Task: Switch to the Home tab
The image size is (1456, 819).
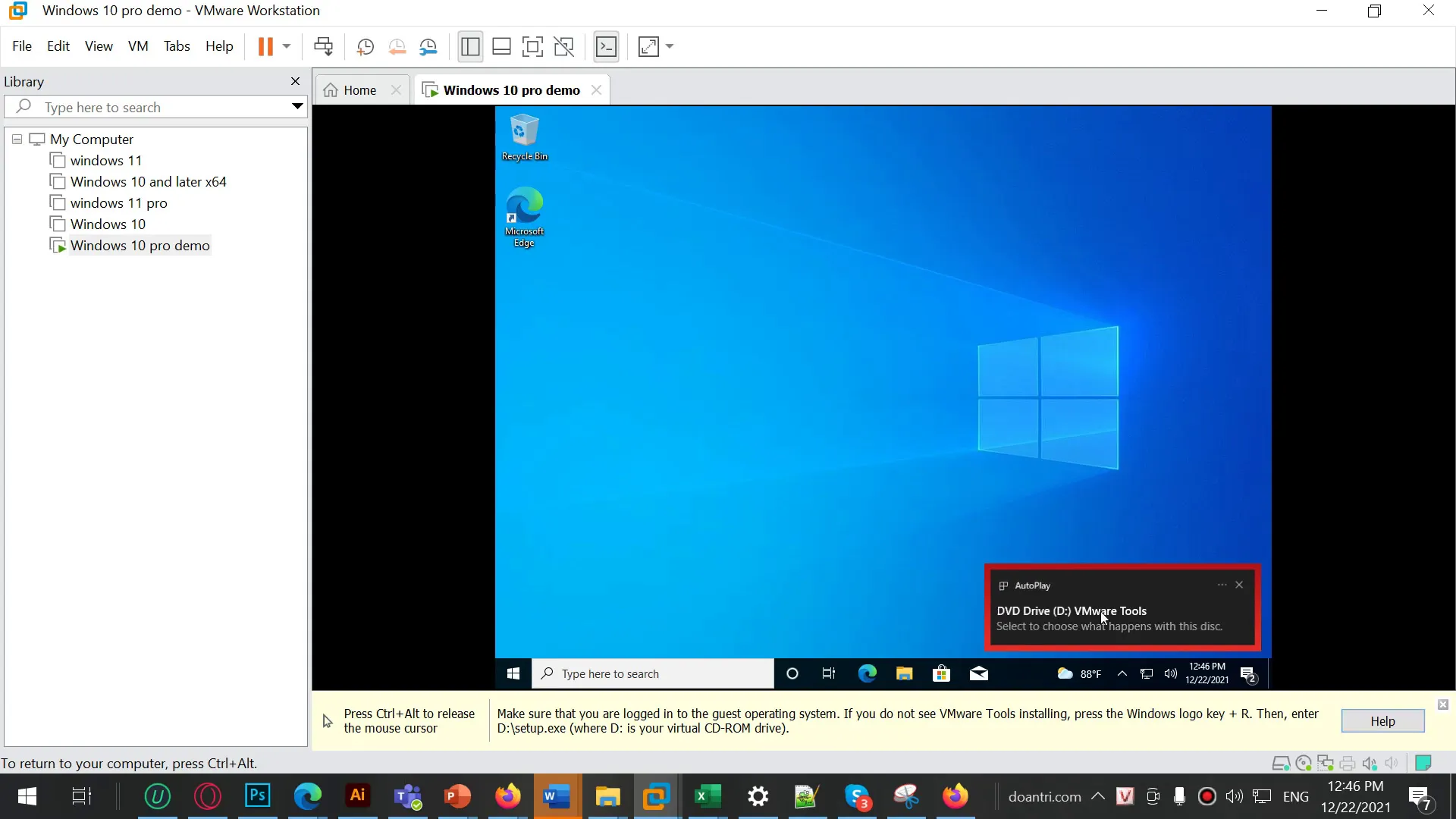Action: coord(358,89)
